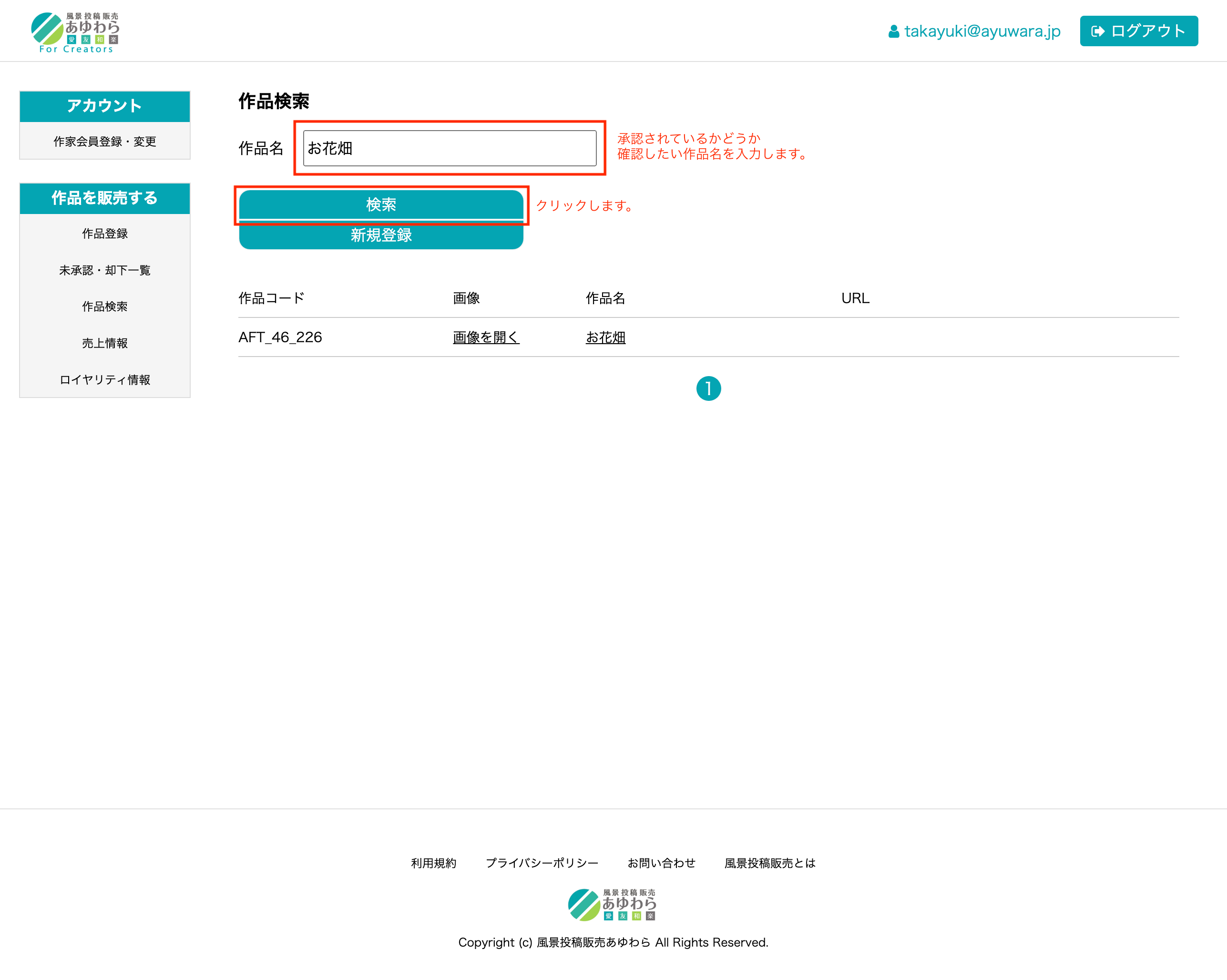
Task: Click the Ayuwara For Creators header logo
Action: point(75,32)
